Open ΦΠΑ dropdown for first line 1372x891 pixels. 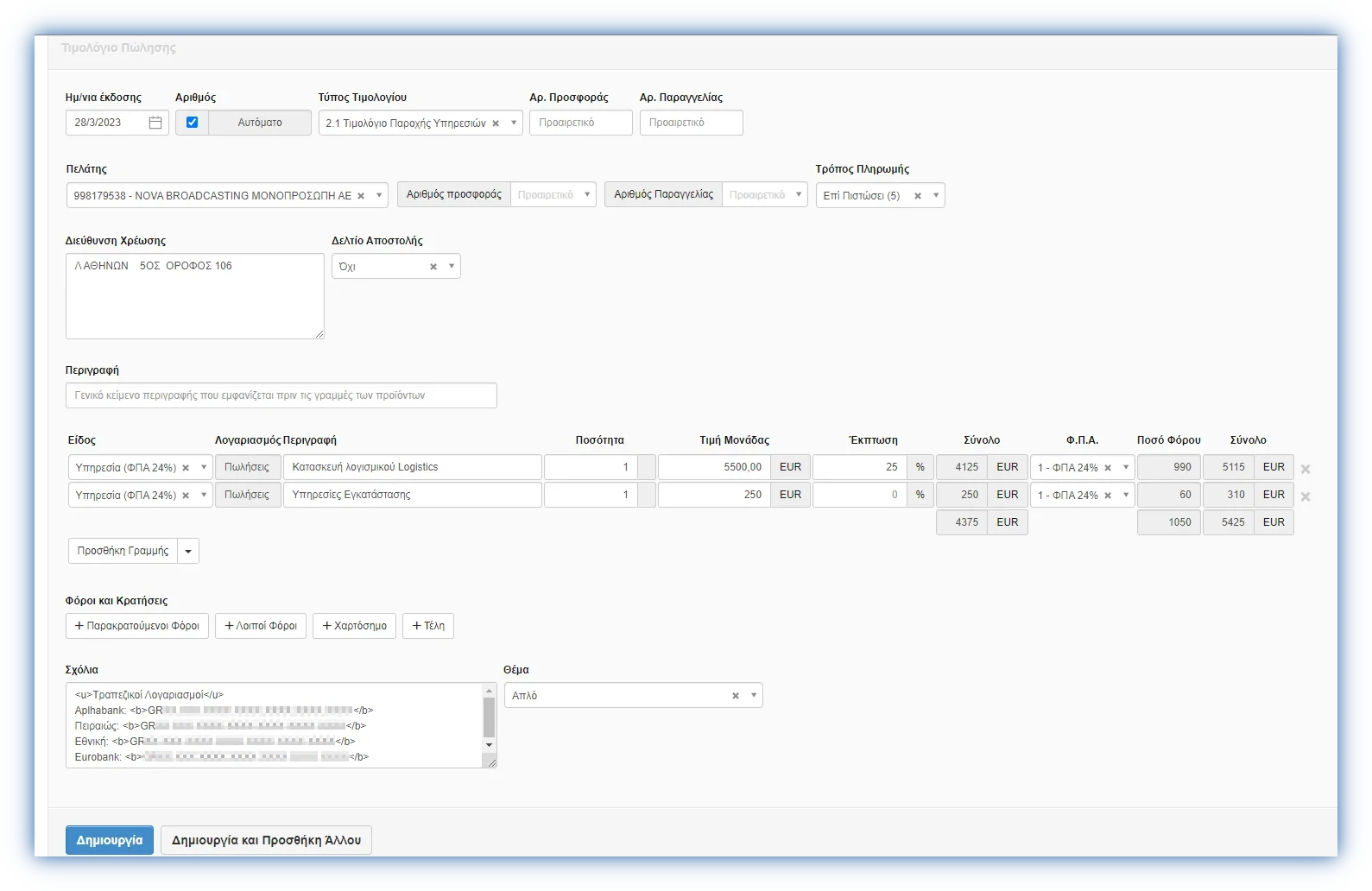1126,467
